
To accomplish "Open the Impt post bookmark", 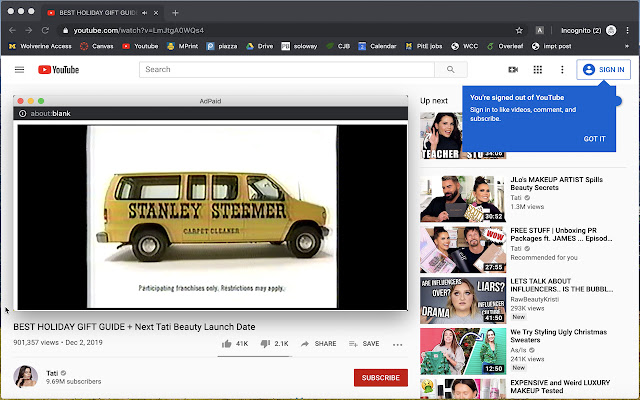I will point(551,46).
